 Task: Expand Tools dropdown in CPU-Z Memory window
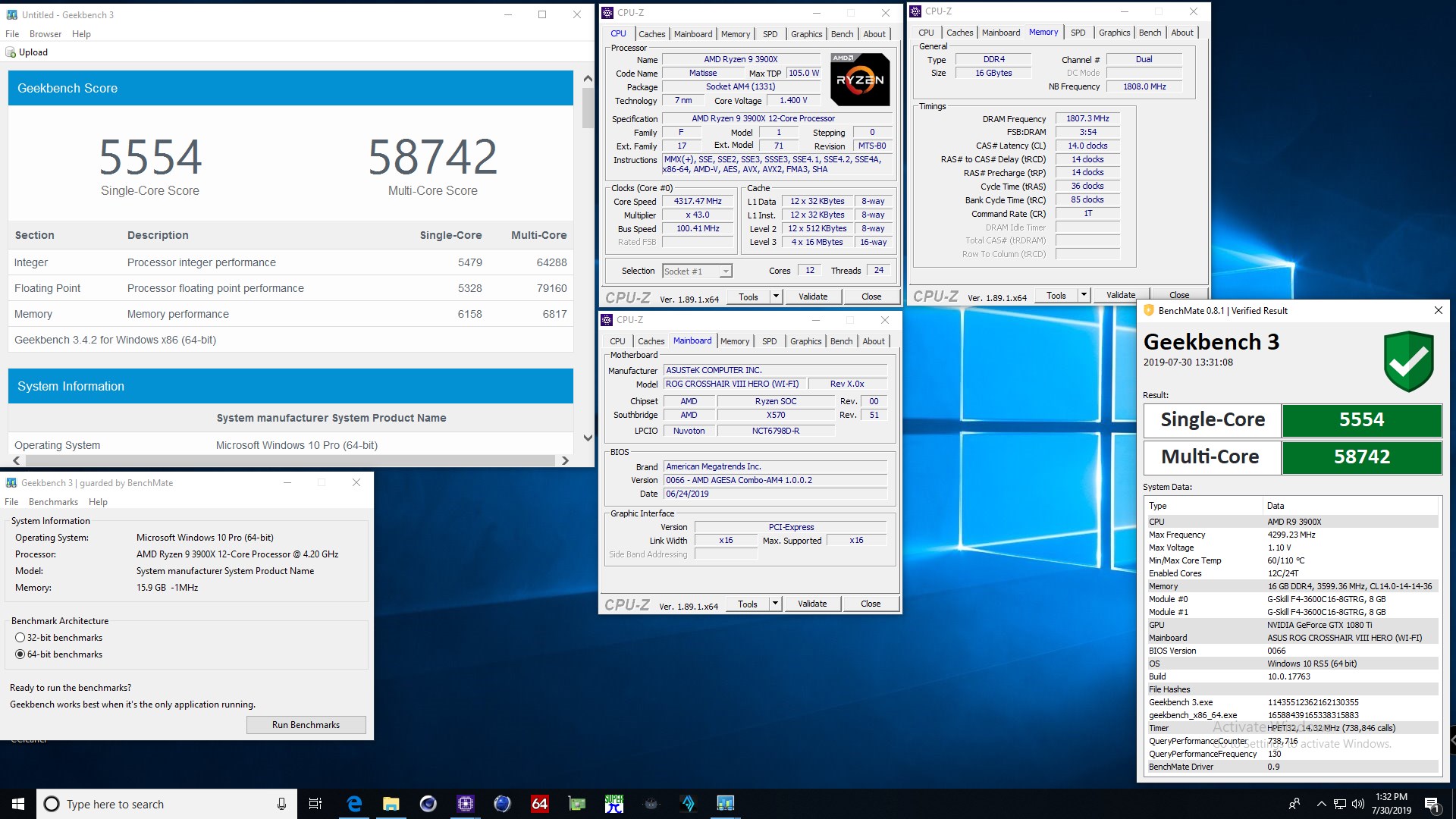(x=1084, y=295)
